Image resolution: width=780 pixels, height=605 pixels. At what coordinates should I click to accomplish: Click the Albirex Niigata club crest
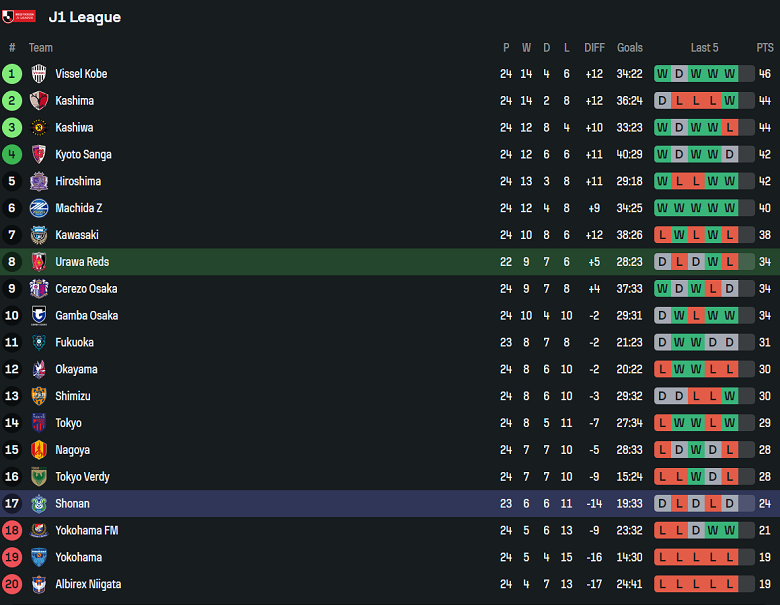click(x=39, y=584)
